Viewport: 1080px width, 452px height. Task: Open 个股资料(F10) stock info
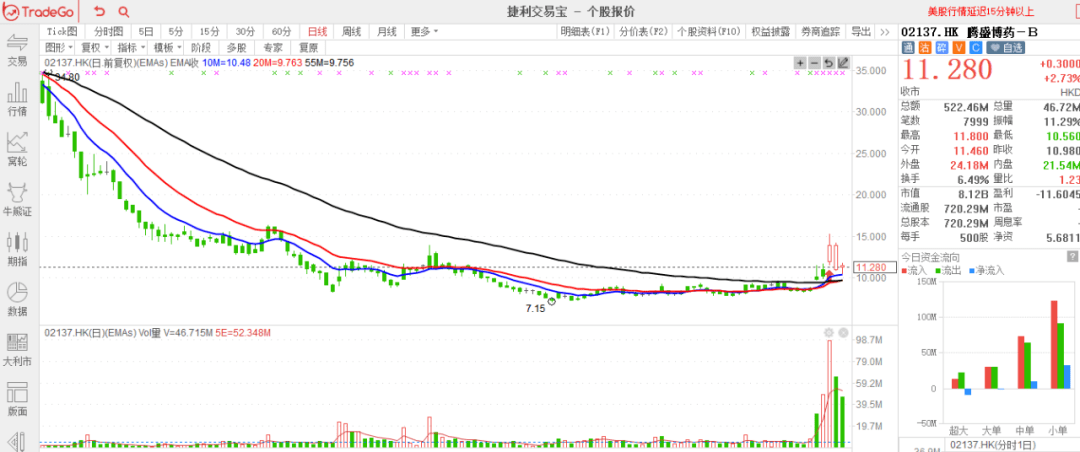pos(709,32)
